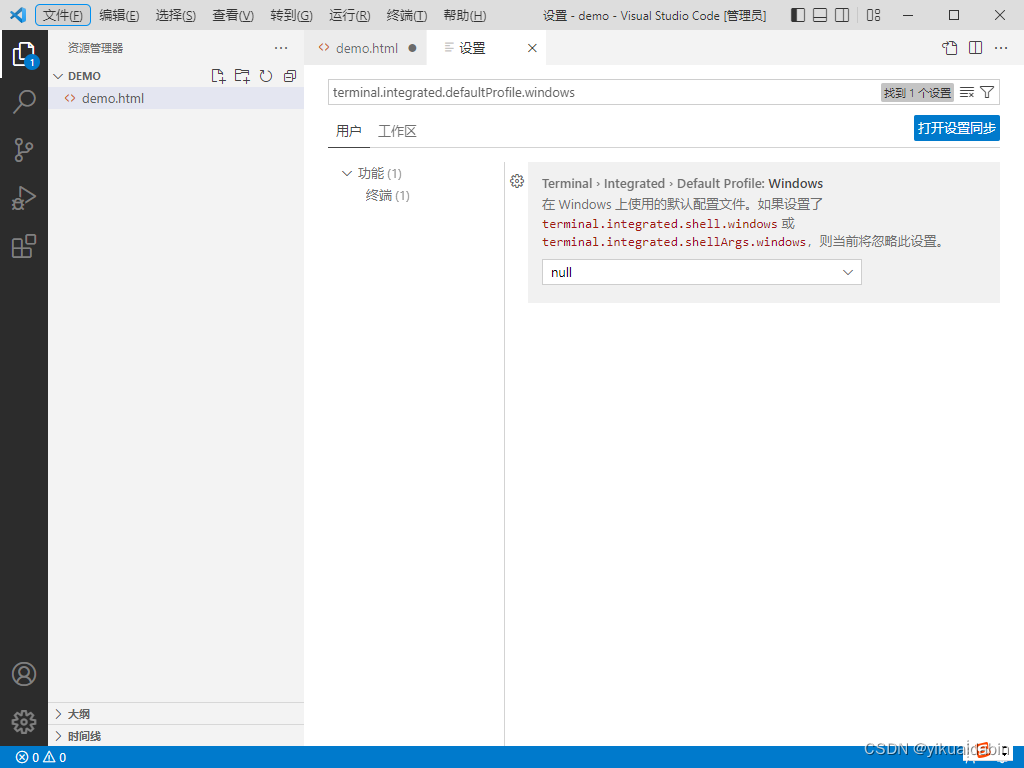Customize layout icon in title bar
Viewport: 1024px width, 768px height.
click(873, 15)
